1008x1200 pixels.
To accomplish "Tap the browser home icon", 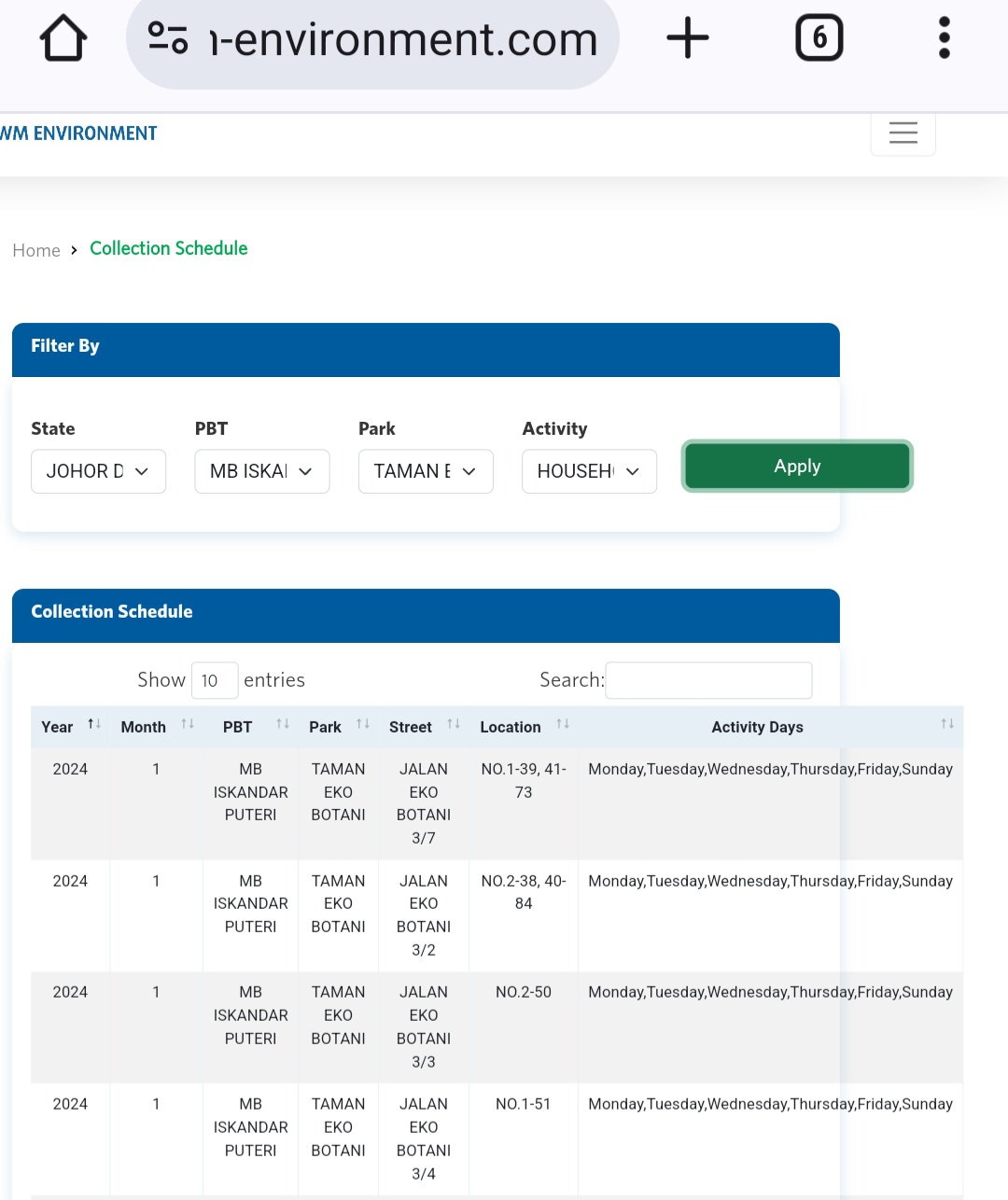I will tap(63, 39).
